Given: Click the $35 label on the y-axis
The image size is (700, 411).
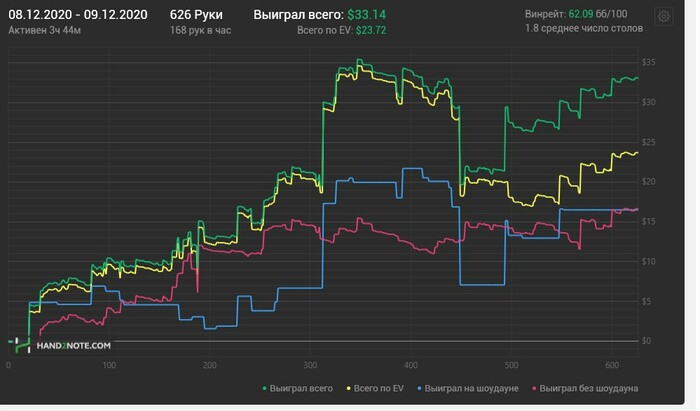Looking at the screenshot, I should pyautogui.click(x=647, y=62).
